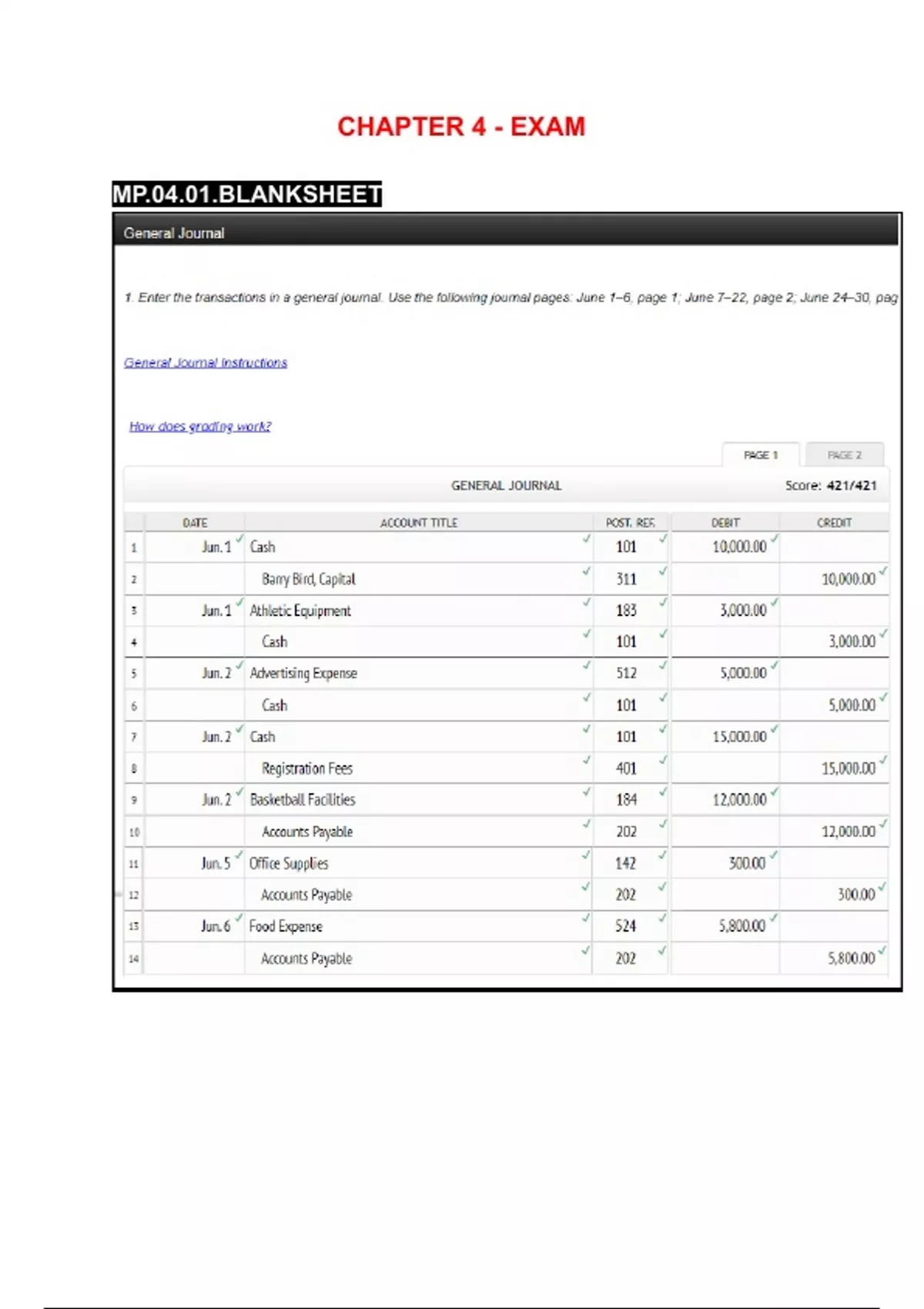Open the General Journal Instructions link
The width and height of the screenshot is (924, 1309).
206,363
